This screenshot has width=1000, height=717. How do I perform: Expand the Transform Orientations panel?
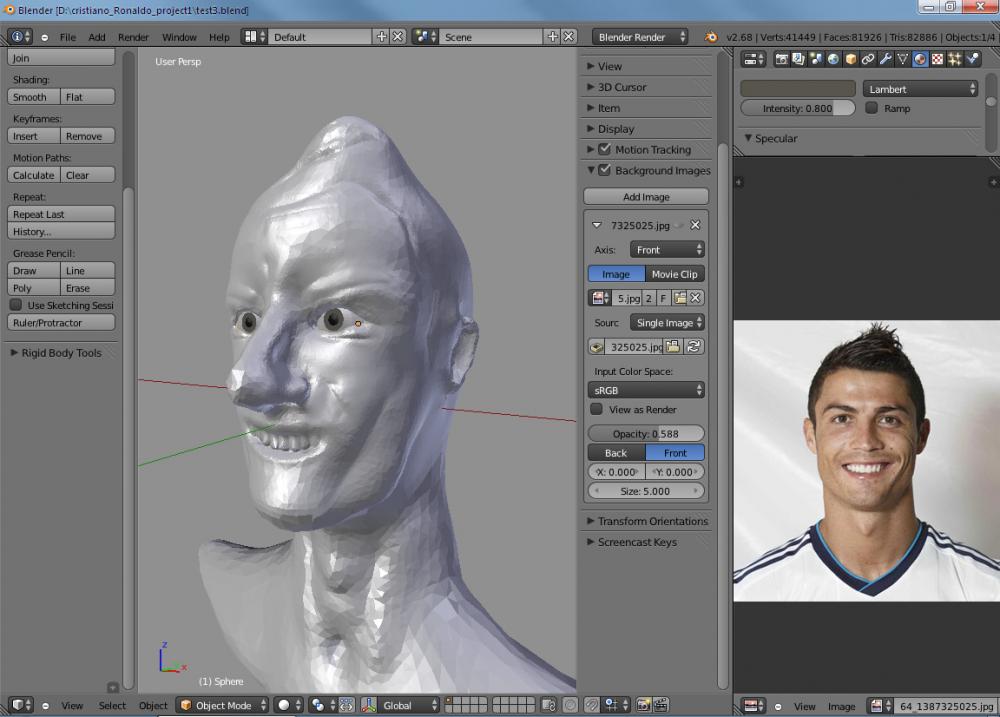click(646, 521)
